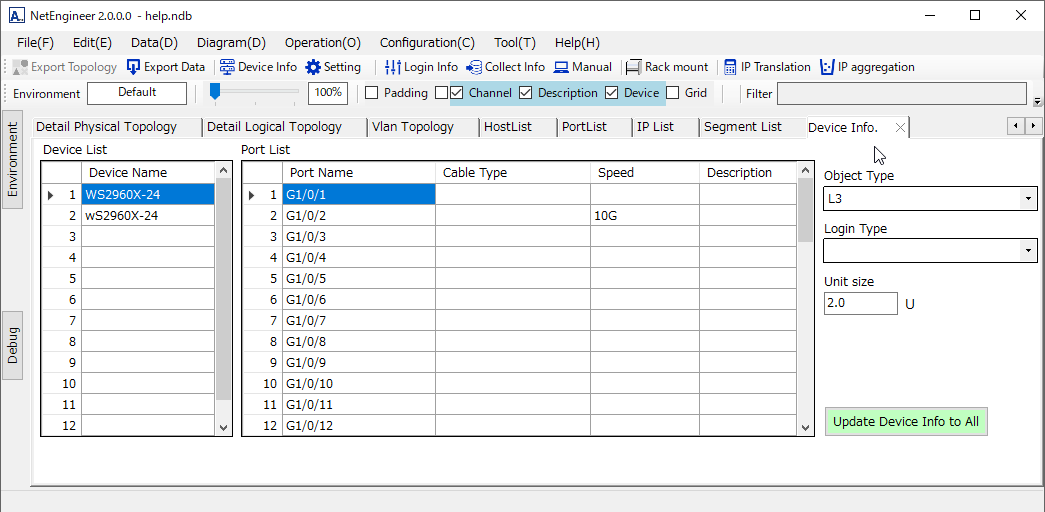Viewport: 1045px width, 512px height.
Task: Open the Debug side panel tab
Action: click(13, 346)
